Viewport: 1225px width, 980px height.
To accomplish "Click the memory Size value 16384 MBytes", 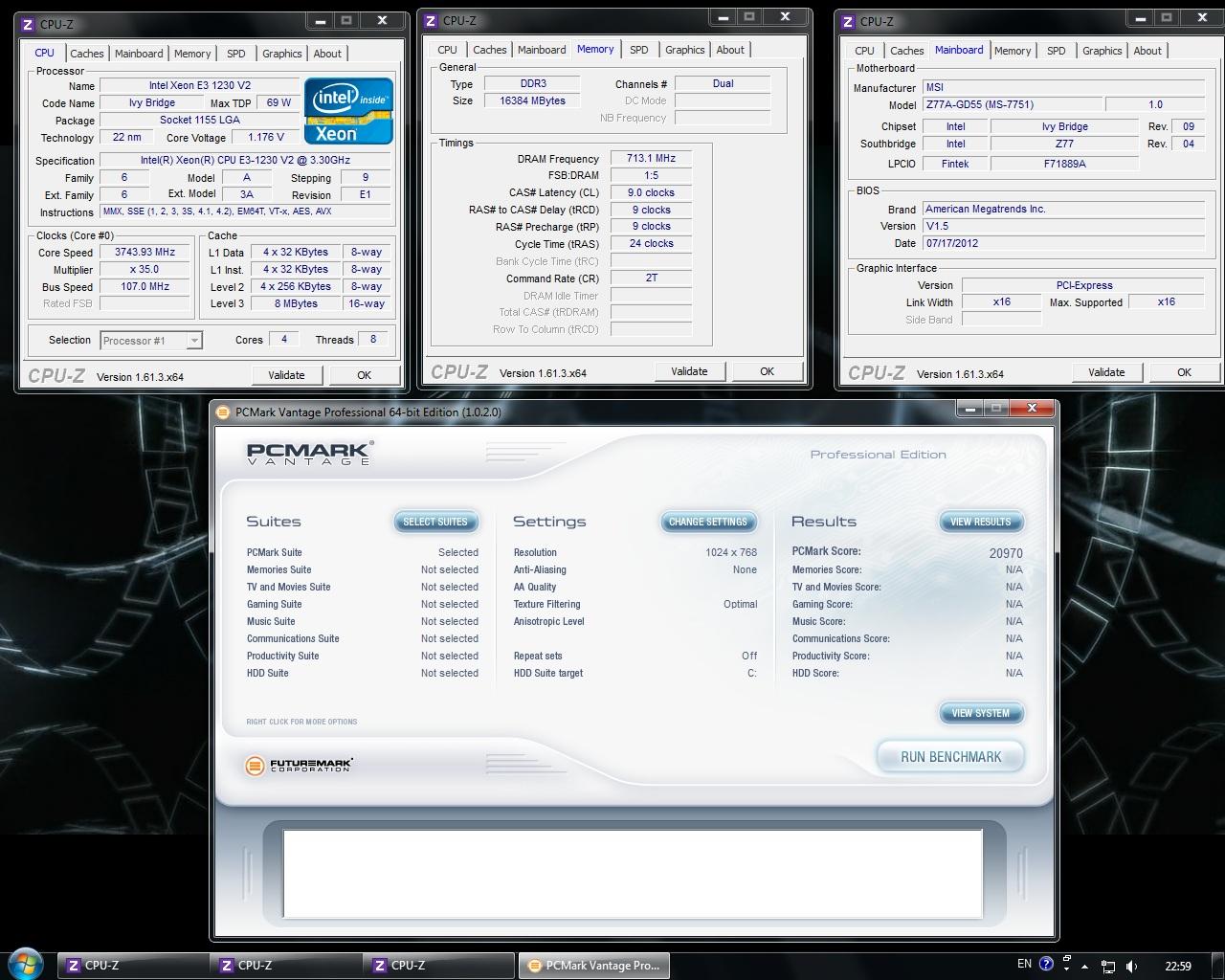I will coord(532,100).
